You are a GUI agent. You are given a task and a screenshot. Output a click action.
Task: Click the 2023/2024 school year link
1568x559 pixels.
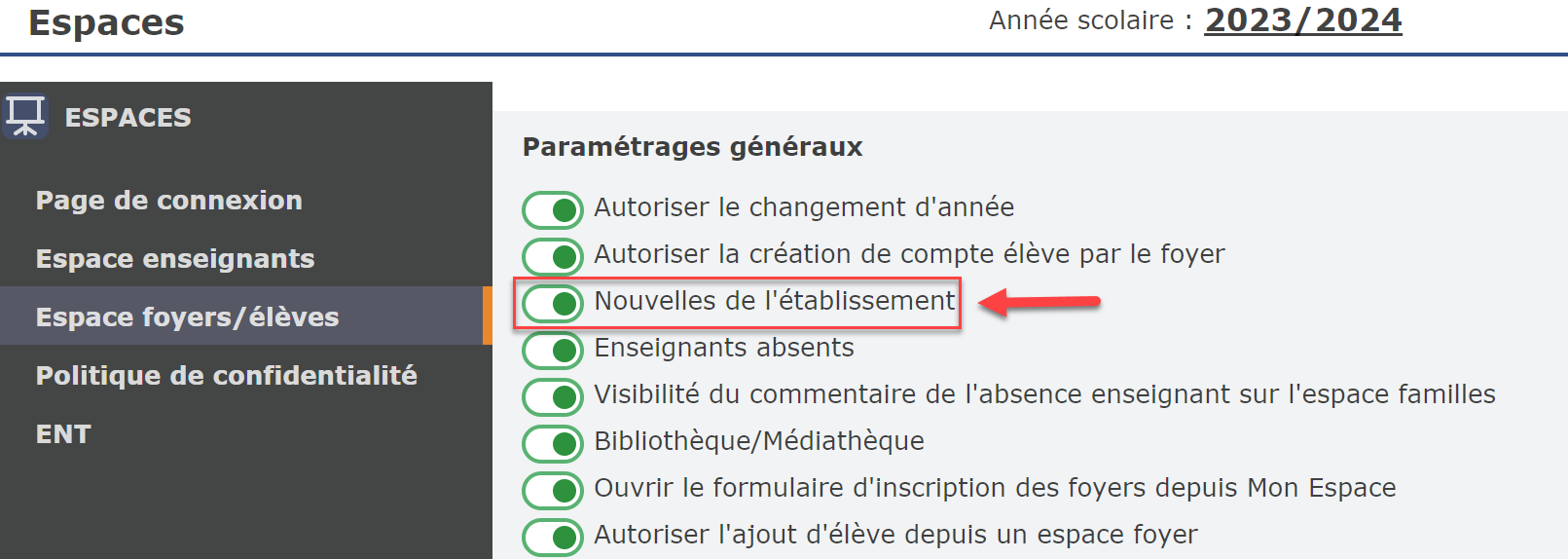(x=1303, y=19)
